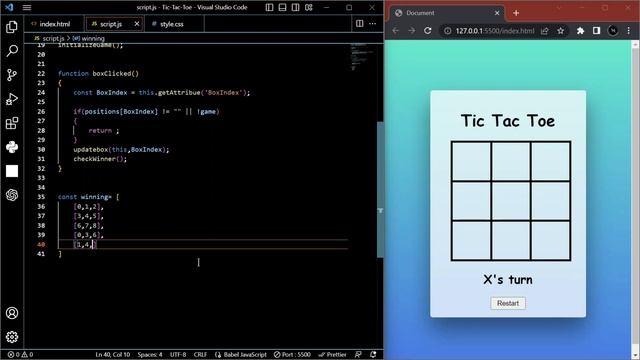This screenshot has height=360, width=640.
Task: Close the script.js editor tab
Action: pyautogui.click(x=137, y=24)
